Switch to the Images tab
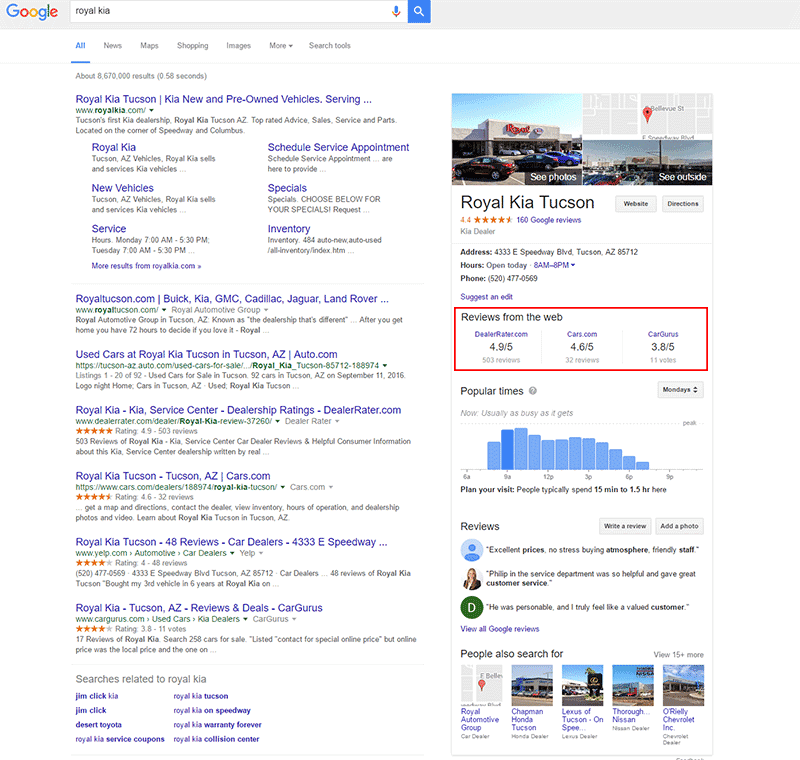800x760 pixels. [x=239, y=45]
